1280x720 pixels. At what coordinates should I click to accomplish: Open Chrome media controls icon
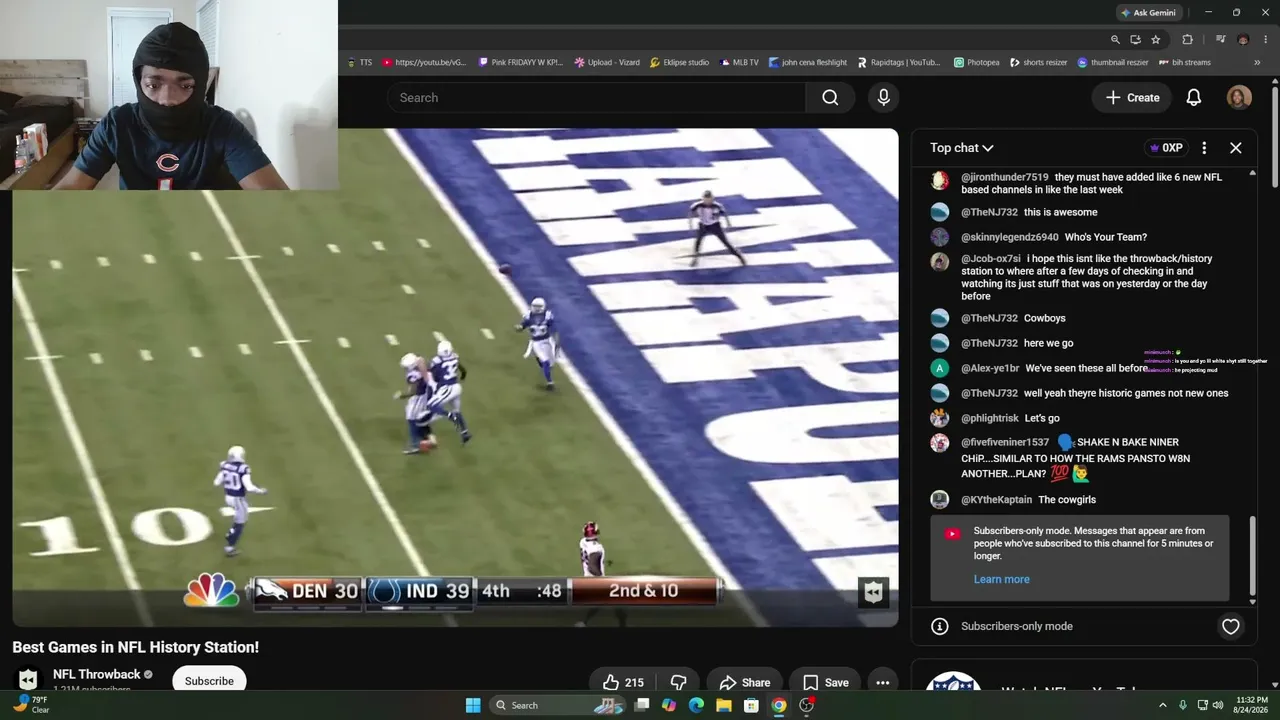(x=1221, y=40)
